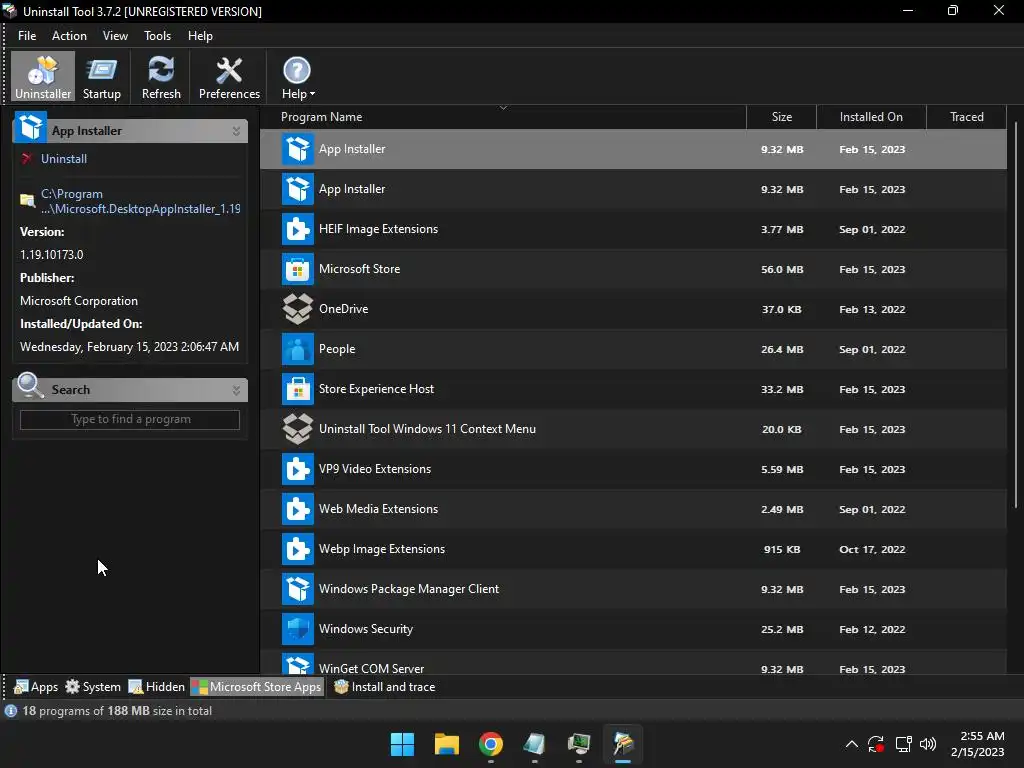Switch to the Apps tab

[36, 687]
